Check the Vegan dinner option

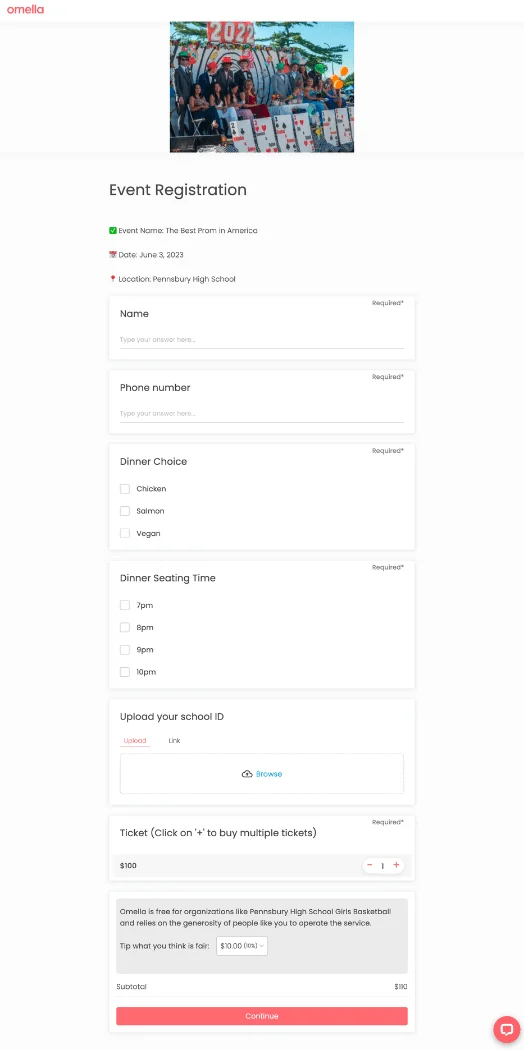(x=124, y=534)
